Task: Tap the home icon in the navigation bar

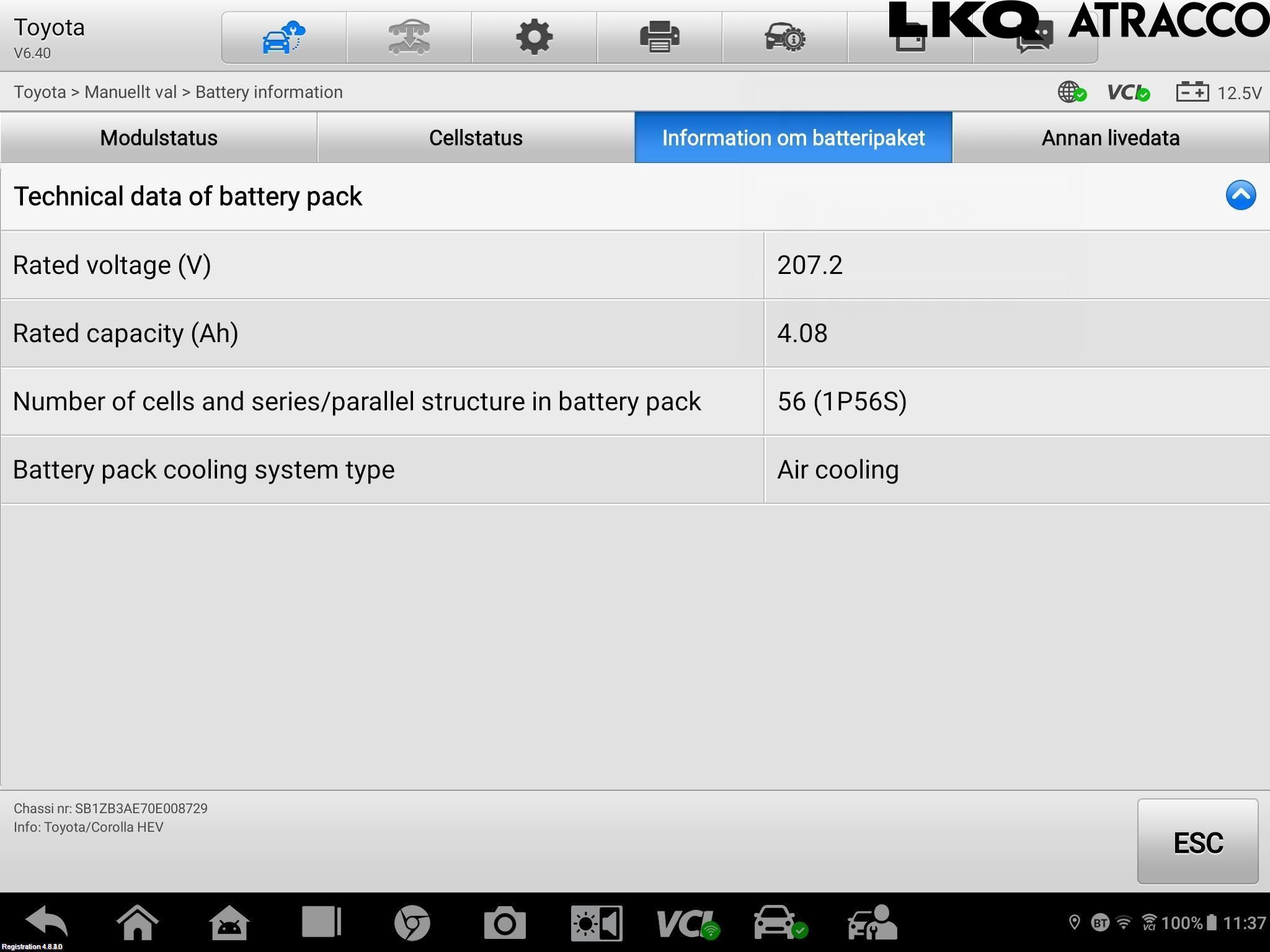Action: click(138, 922)
